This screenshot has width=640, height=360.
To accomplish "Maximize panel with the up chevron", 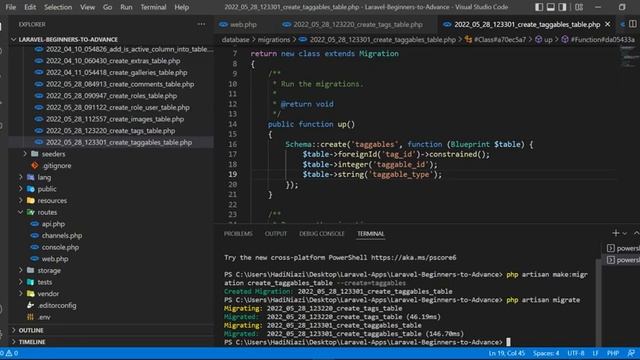I will [x=636, y=233].
